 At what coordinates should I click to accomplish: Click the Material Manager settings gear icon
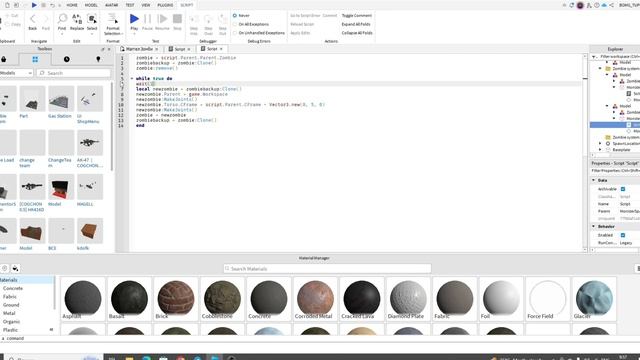coord(4,268)
